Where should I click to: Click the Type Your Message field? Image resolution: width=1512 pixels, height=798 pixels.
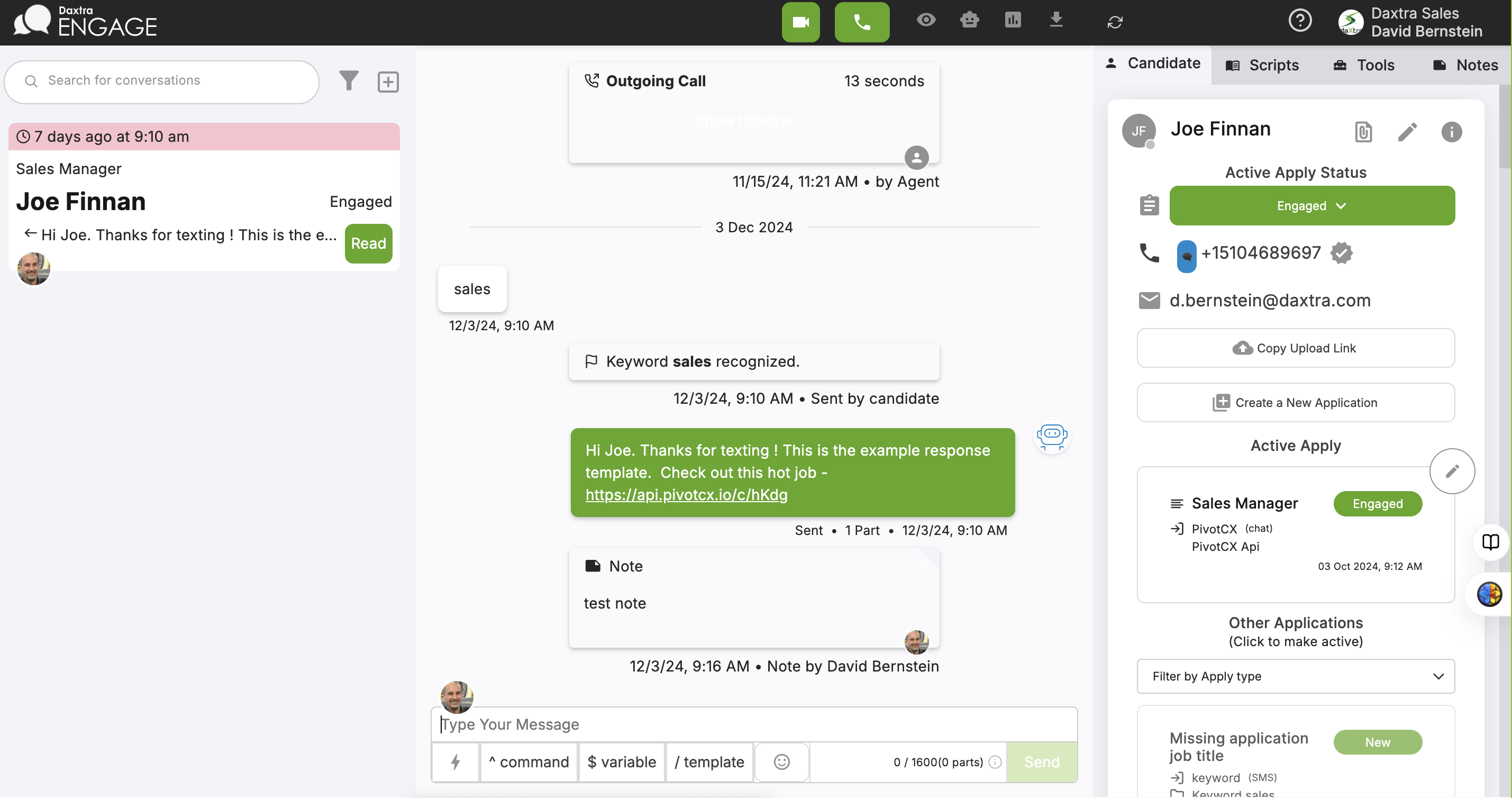[753, 724]
